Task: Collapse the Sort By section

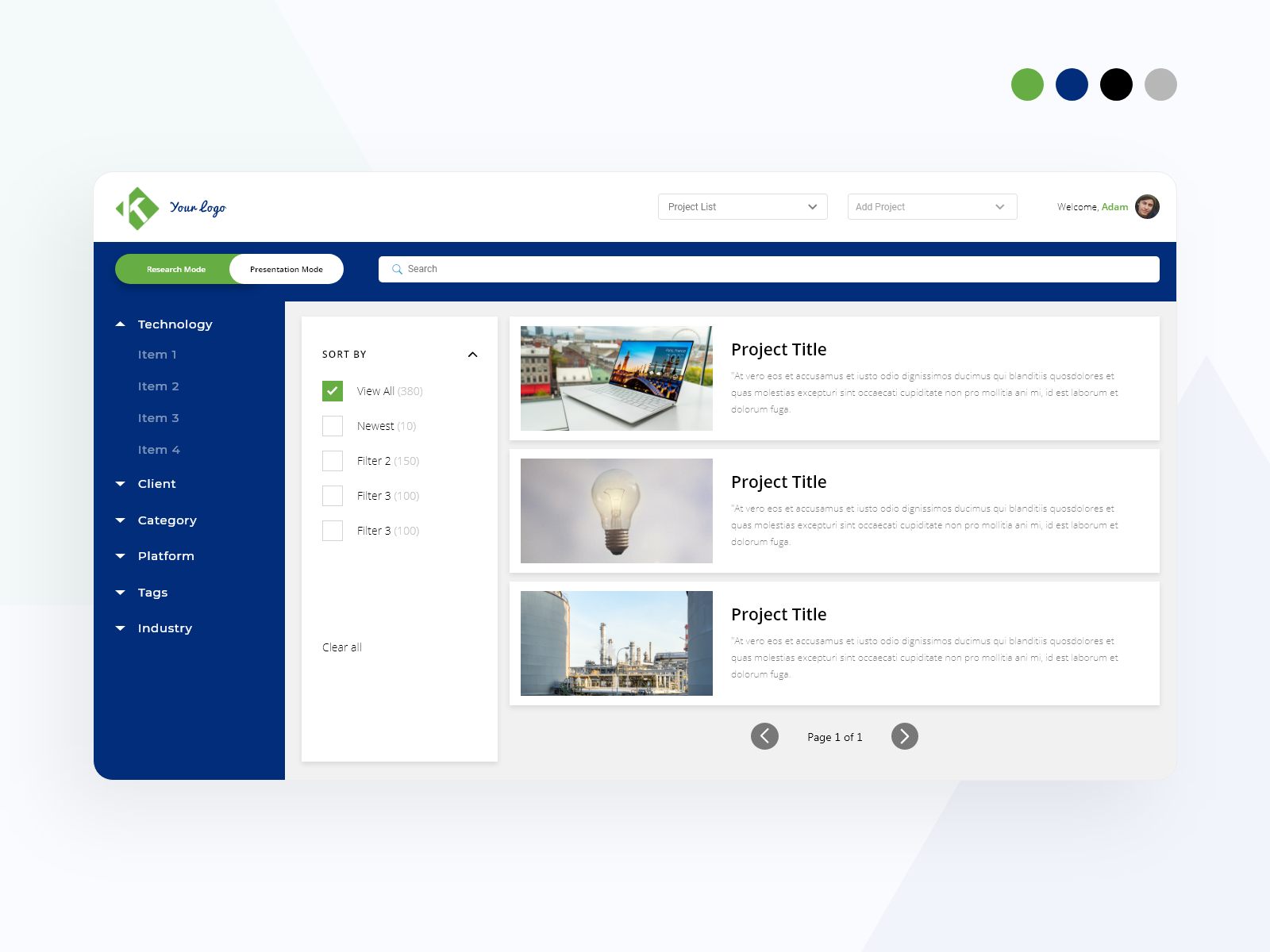Action: (473, 355)
